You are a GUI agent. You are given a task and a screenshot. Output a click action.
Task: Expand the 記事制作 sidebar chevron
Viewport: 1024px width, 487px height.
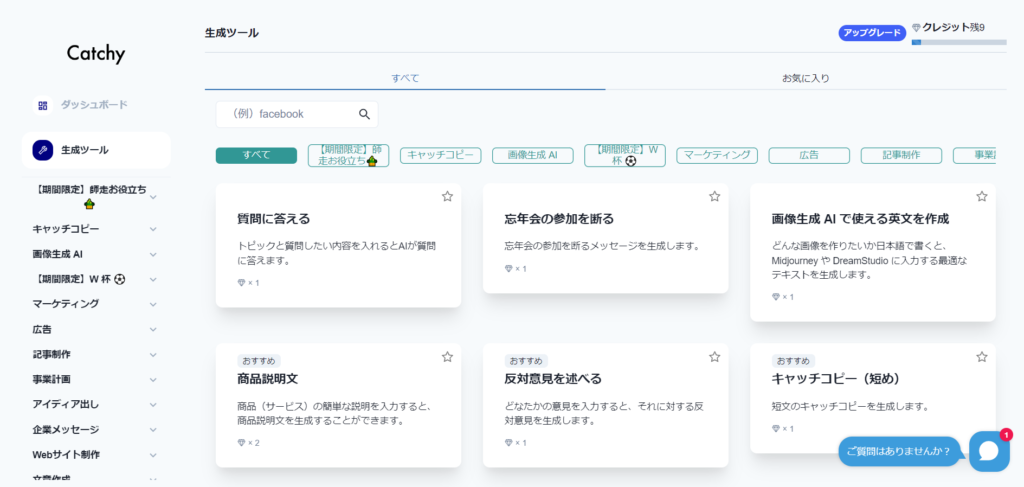pyautogui.click(x=153, y=354)
